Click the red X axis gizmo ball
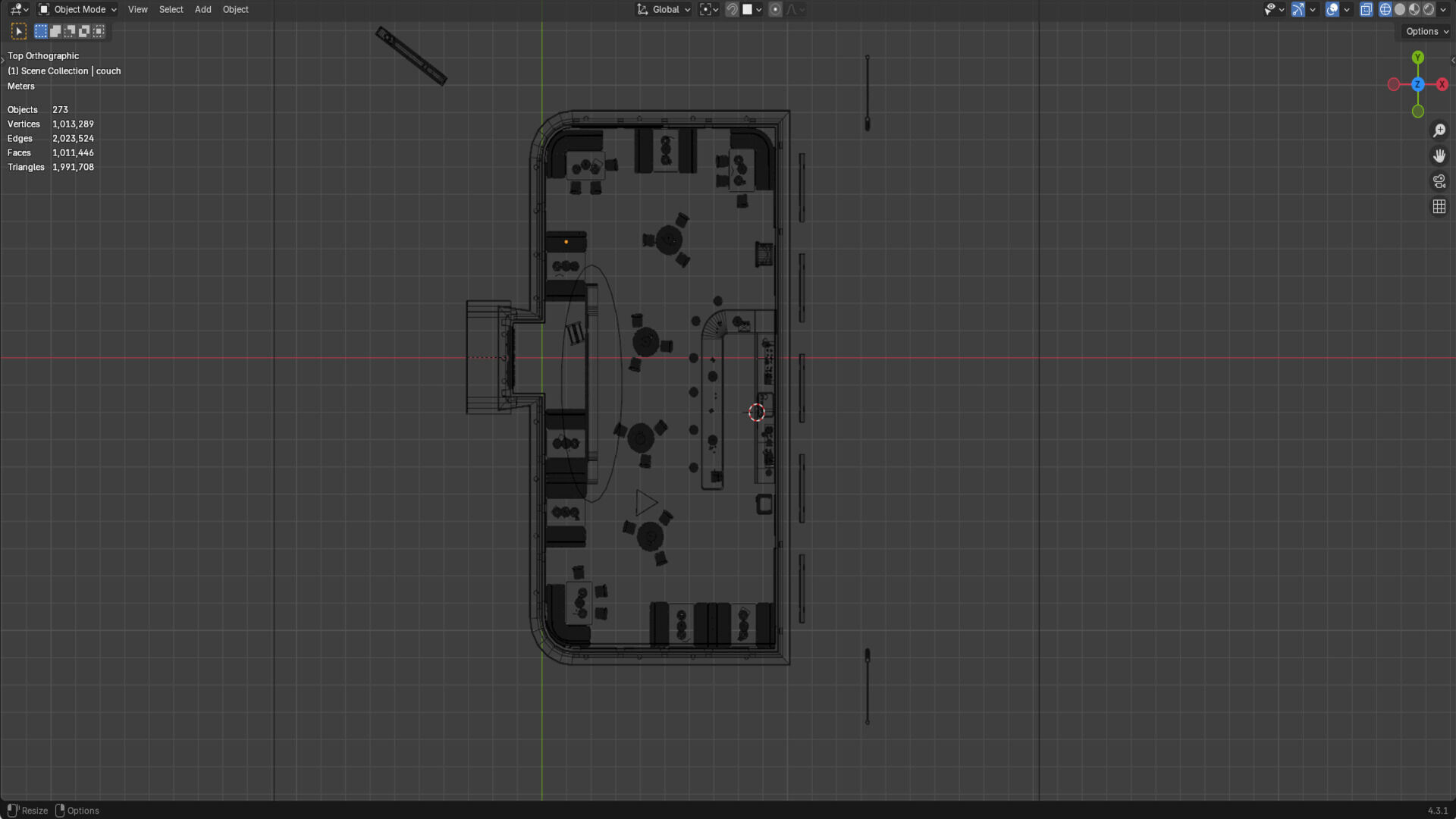 (x=1442, y=84)
